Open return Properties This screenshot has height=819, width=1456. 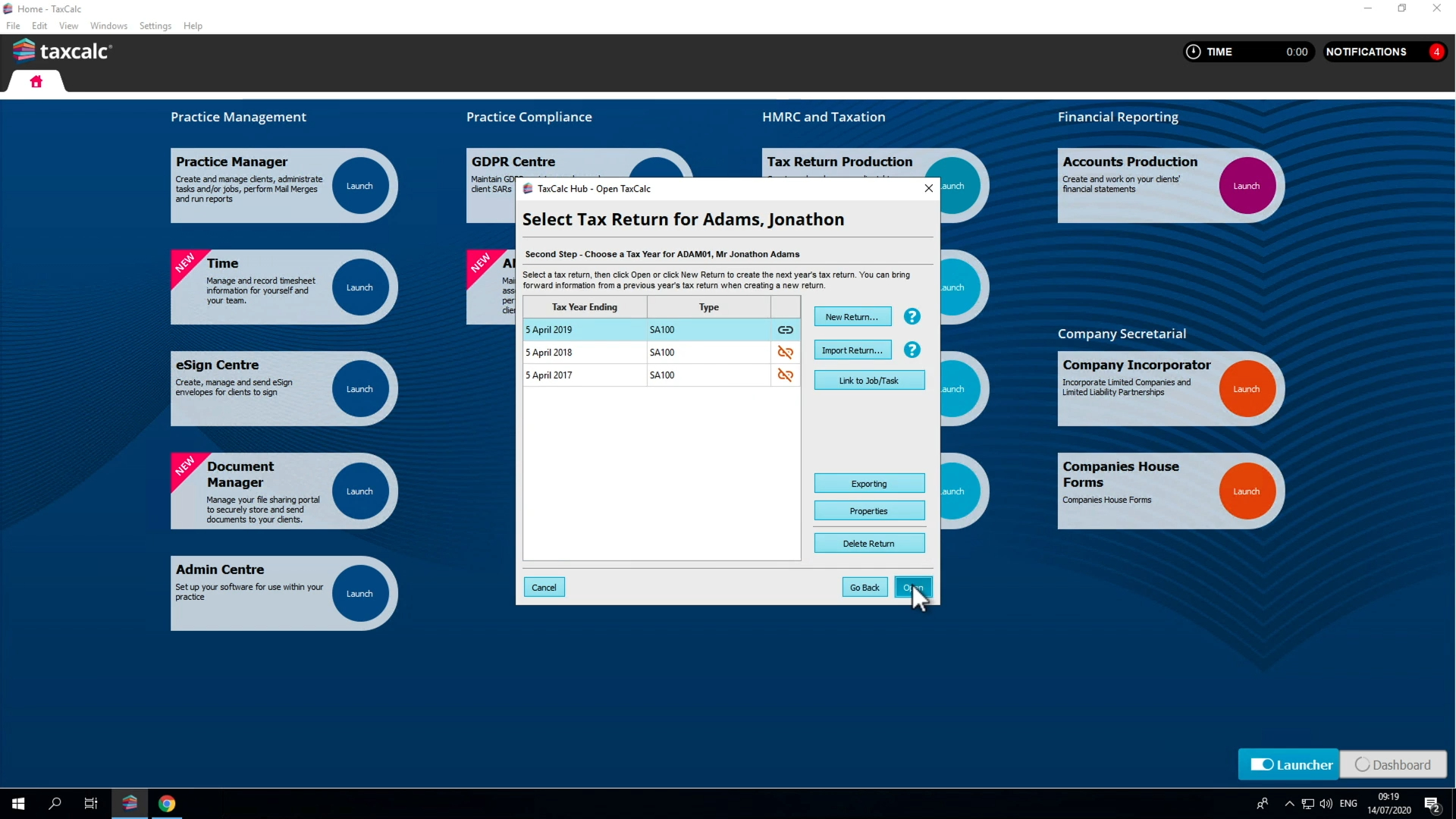coord(869,511)
